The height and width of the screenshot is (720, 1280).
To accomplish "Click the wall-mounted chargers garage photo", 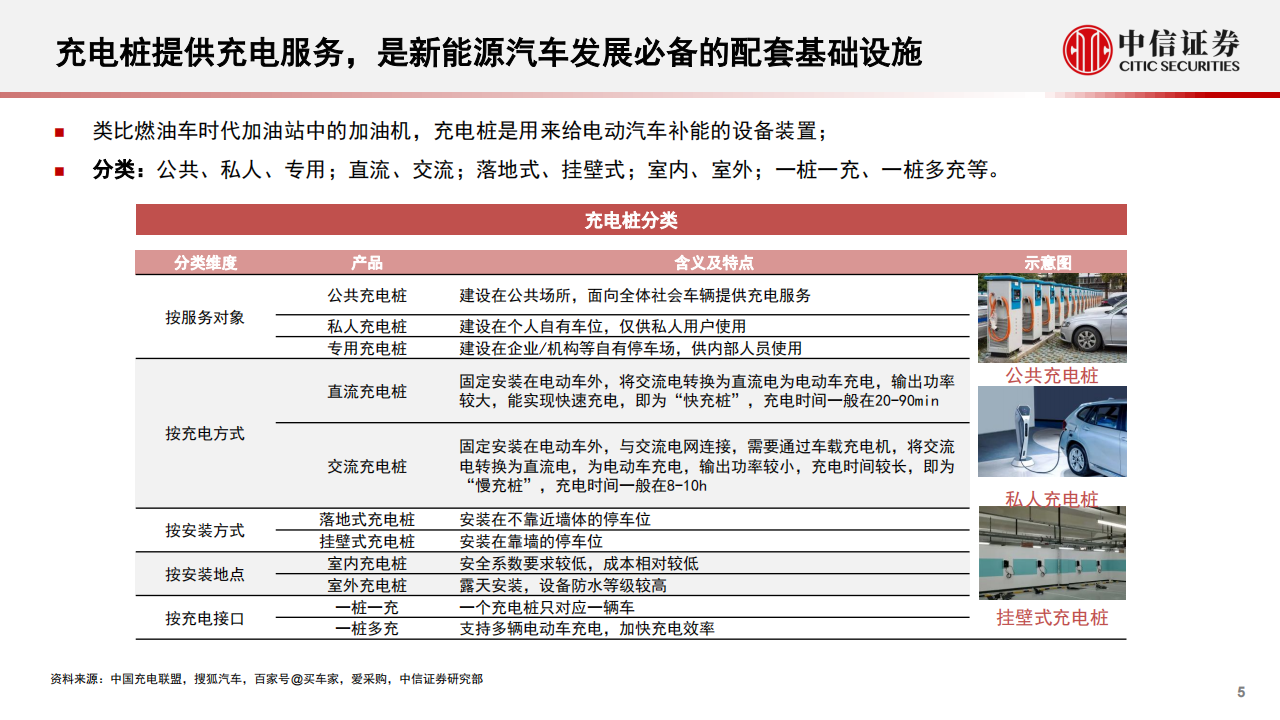I will pos(1052,553).
